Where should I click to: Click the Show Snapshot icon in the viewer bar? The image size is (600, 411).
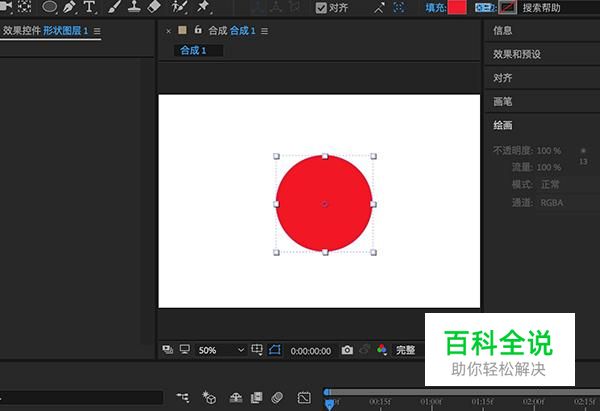point(365,350)
